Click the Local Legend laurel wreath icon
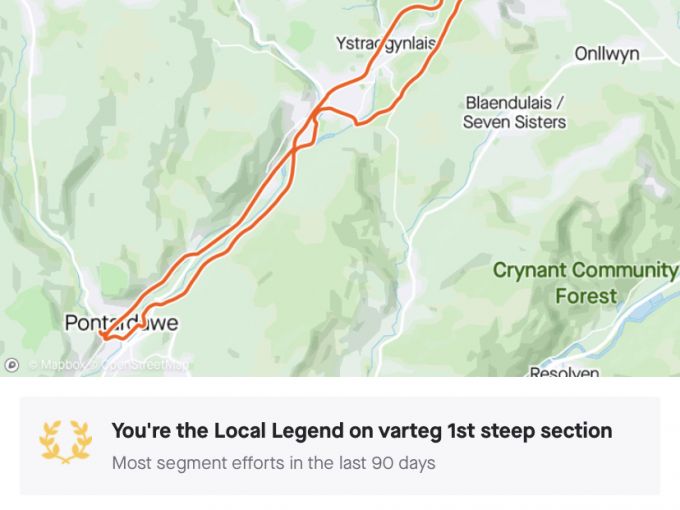The height and width of the screenshot is (510, 680). 65,442
